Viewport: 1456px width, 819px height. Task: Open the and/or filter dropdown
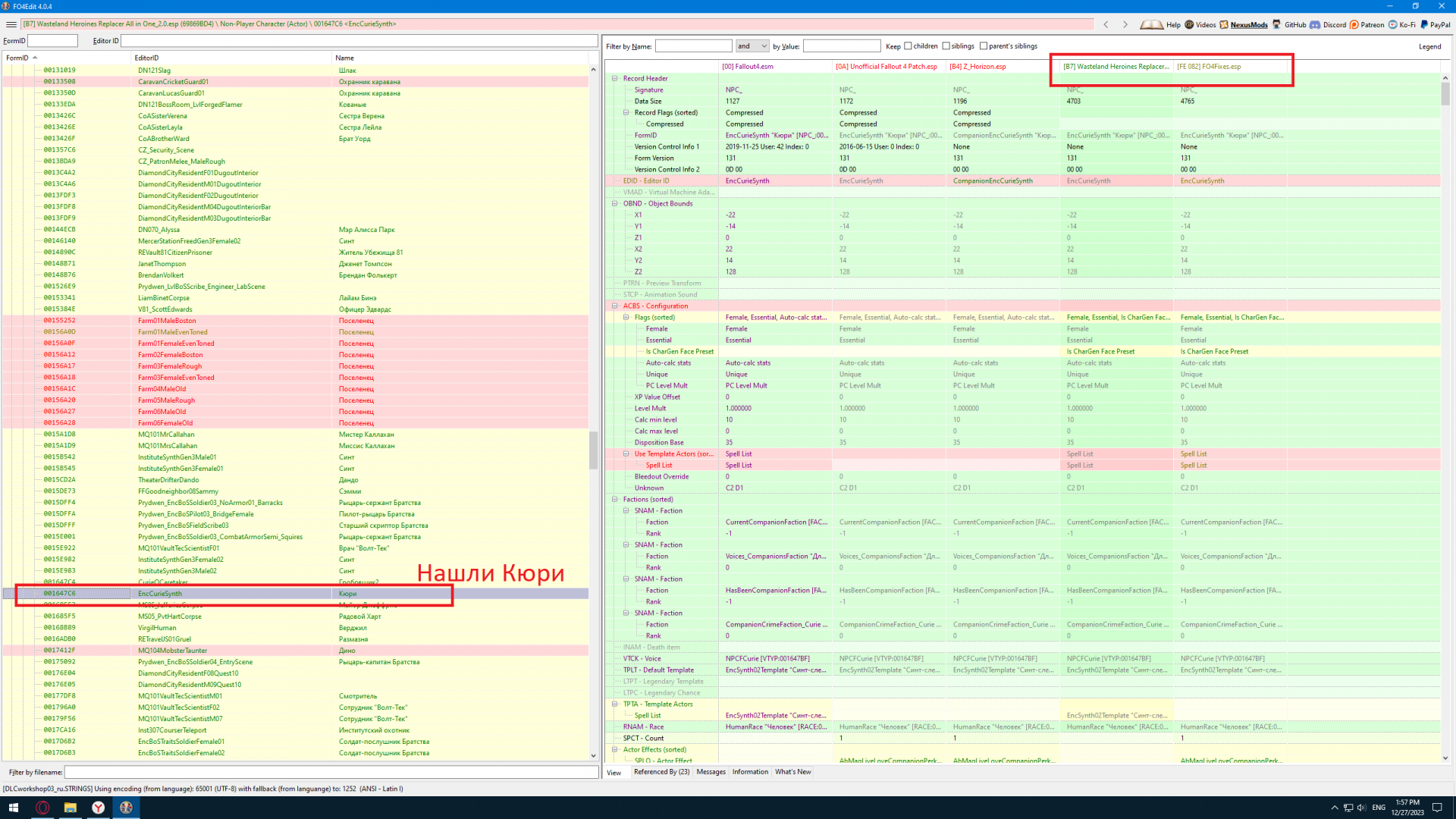(x=752, y=46)
